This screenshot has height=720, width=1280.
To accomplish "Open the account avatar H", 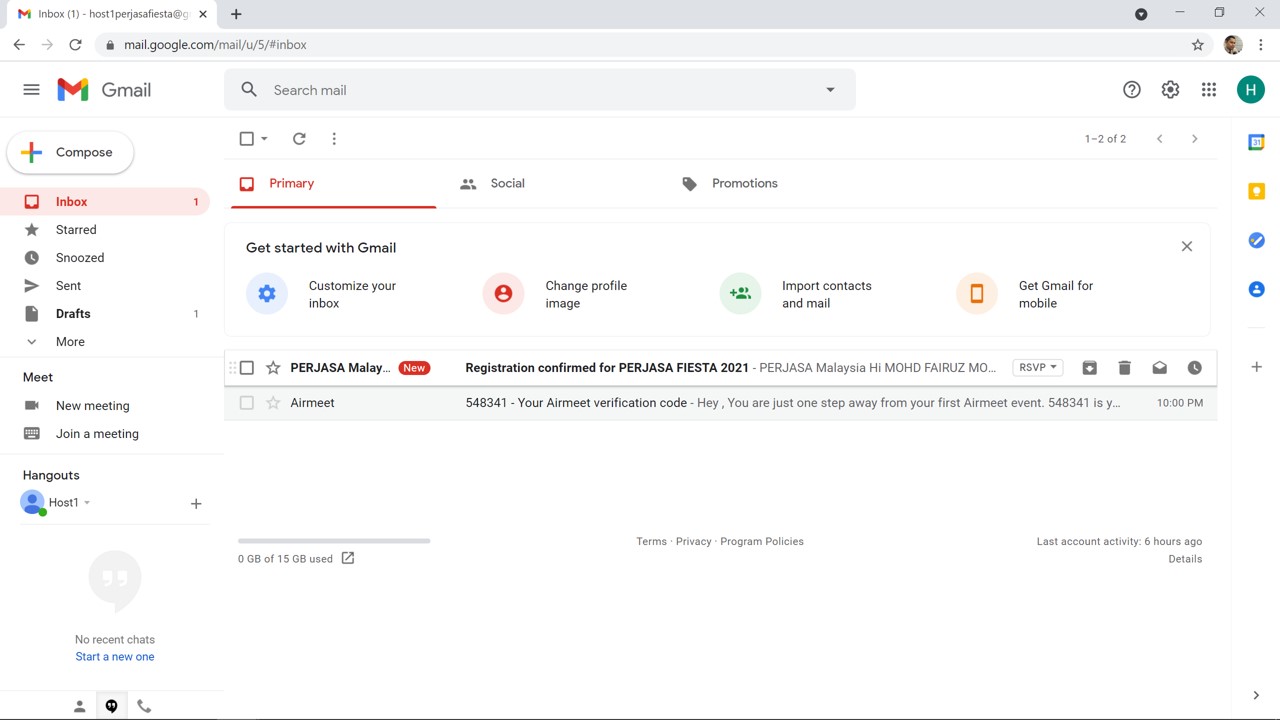I will coord(1251,90).
